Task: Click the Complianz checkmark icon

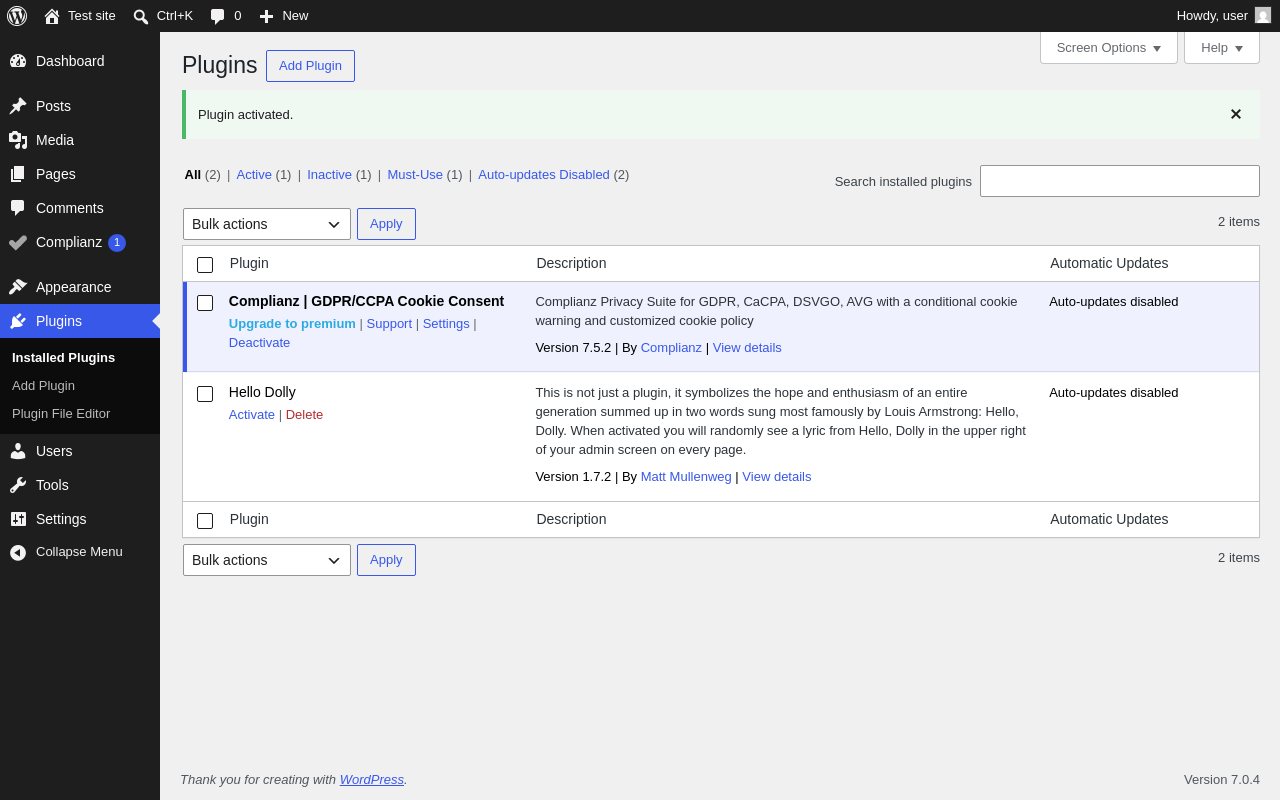Action: (18, 242)
